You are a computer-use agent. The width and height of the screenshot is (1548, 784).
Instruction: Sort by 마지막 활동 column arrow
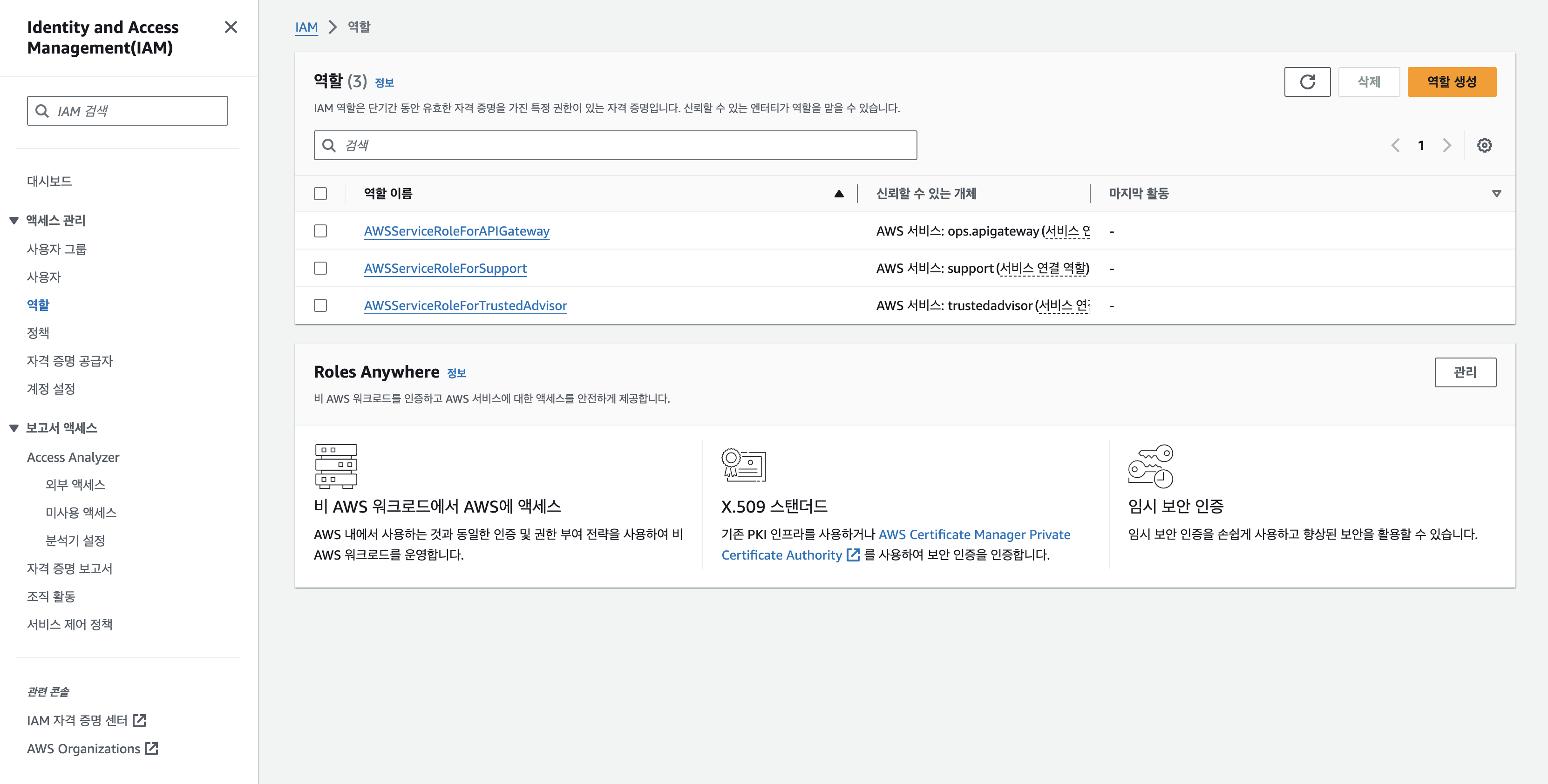tap(1496, 194)
